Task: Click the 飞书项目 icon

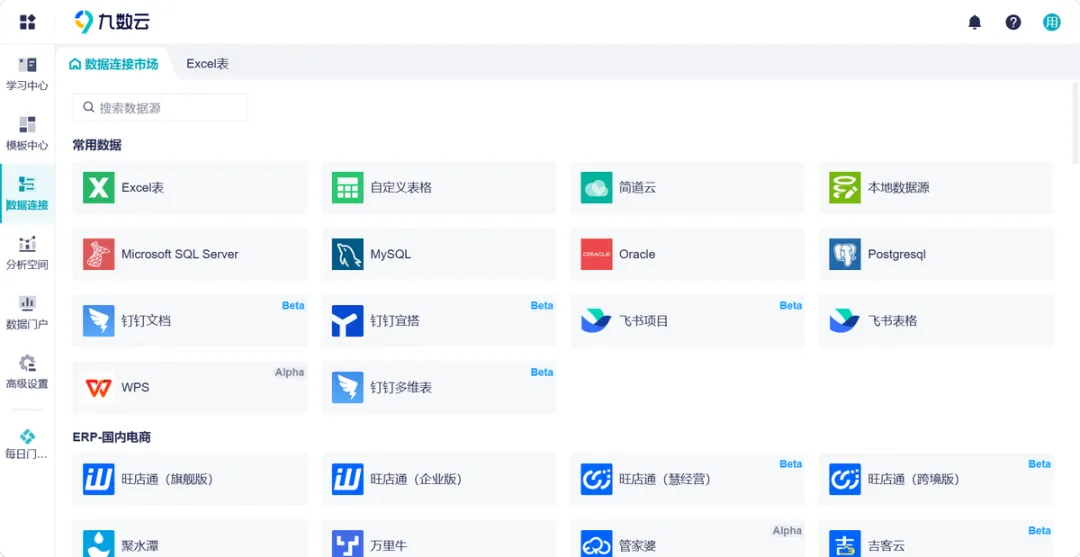Action: pyautogui.click(x=596, y=321)
